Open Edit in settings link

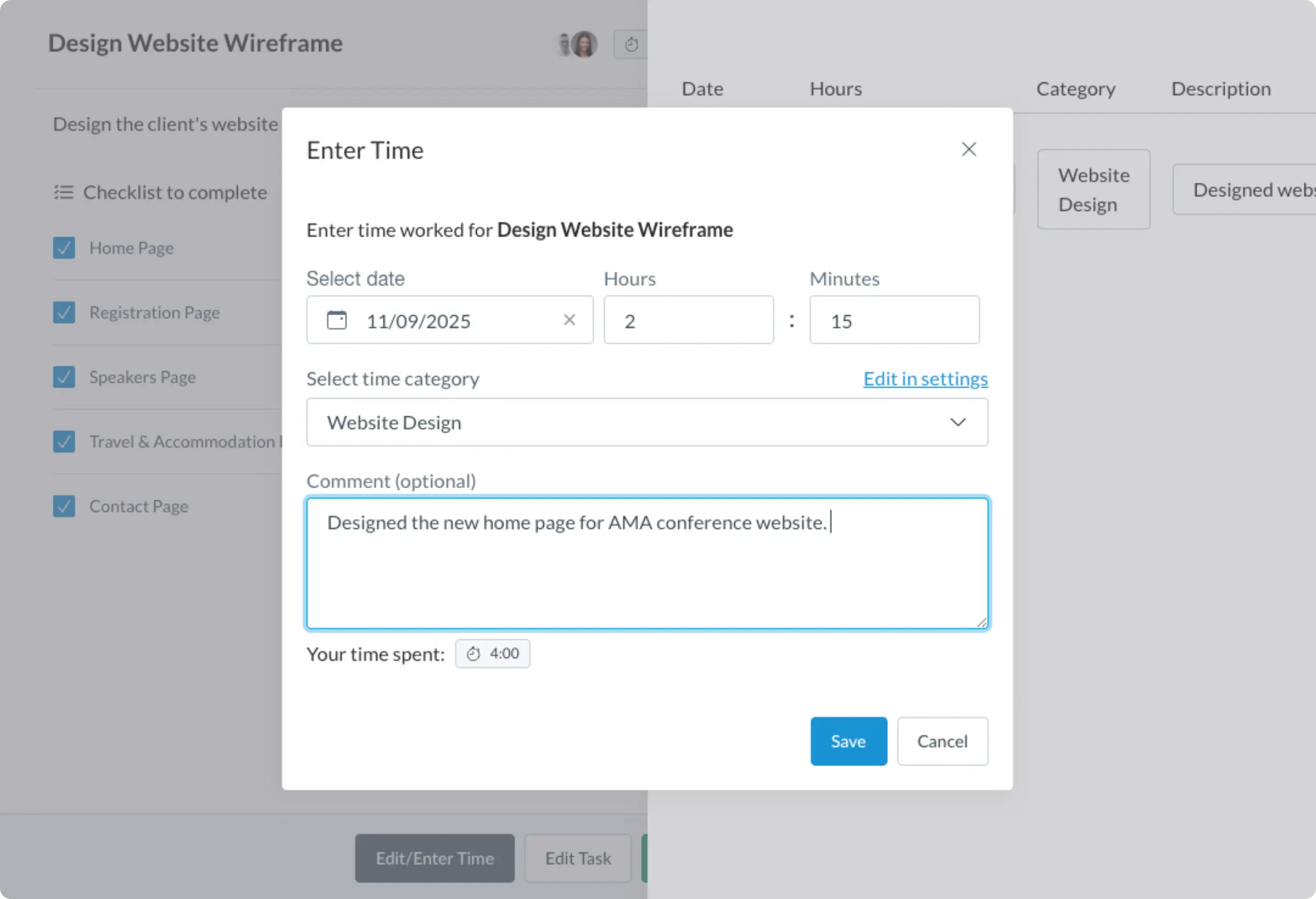coord(925,379)
